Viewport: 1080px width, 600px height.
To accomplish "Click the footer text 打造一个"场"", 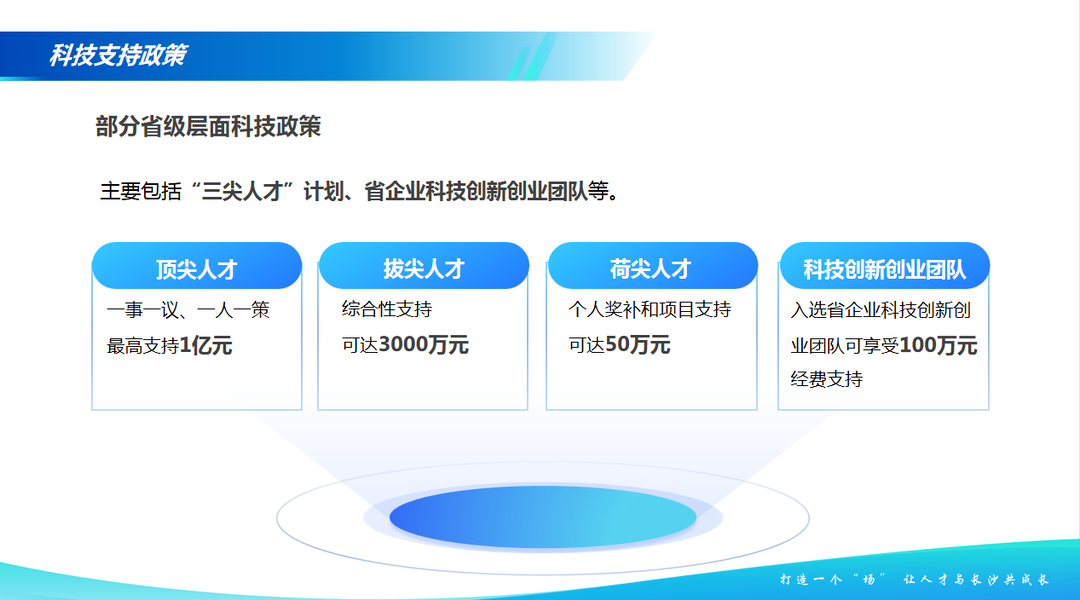I will pos(834,580).
